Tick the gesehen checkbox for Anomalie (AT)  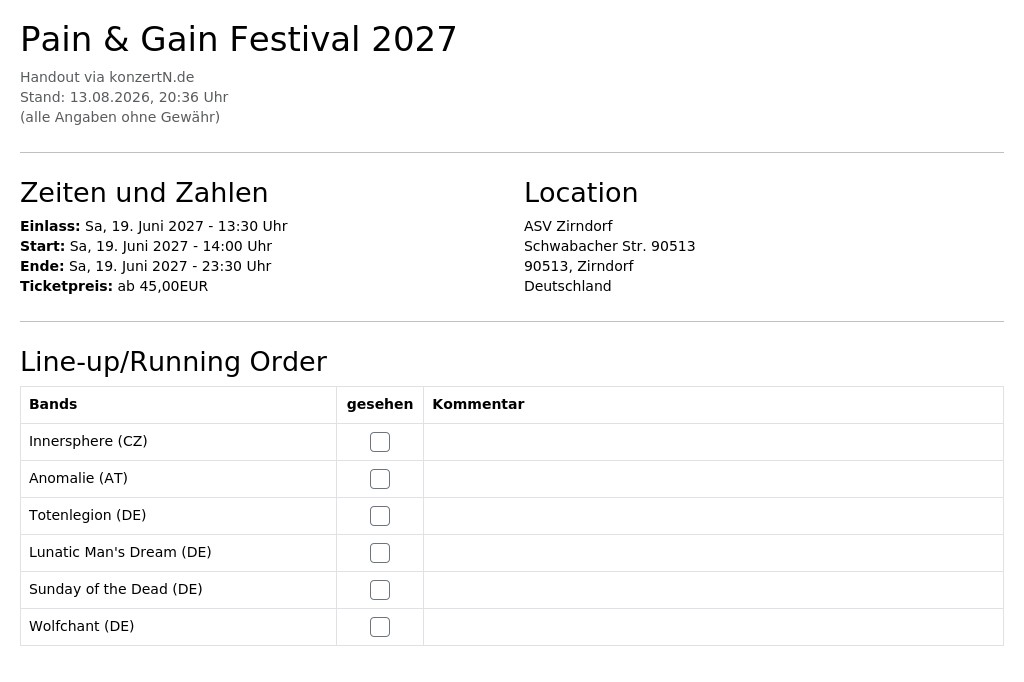tap(379, 479)
